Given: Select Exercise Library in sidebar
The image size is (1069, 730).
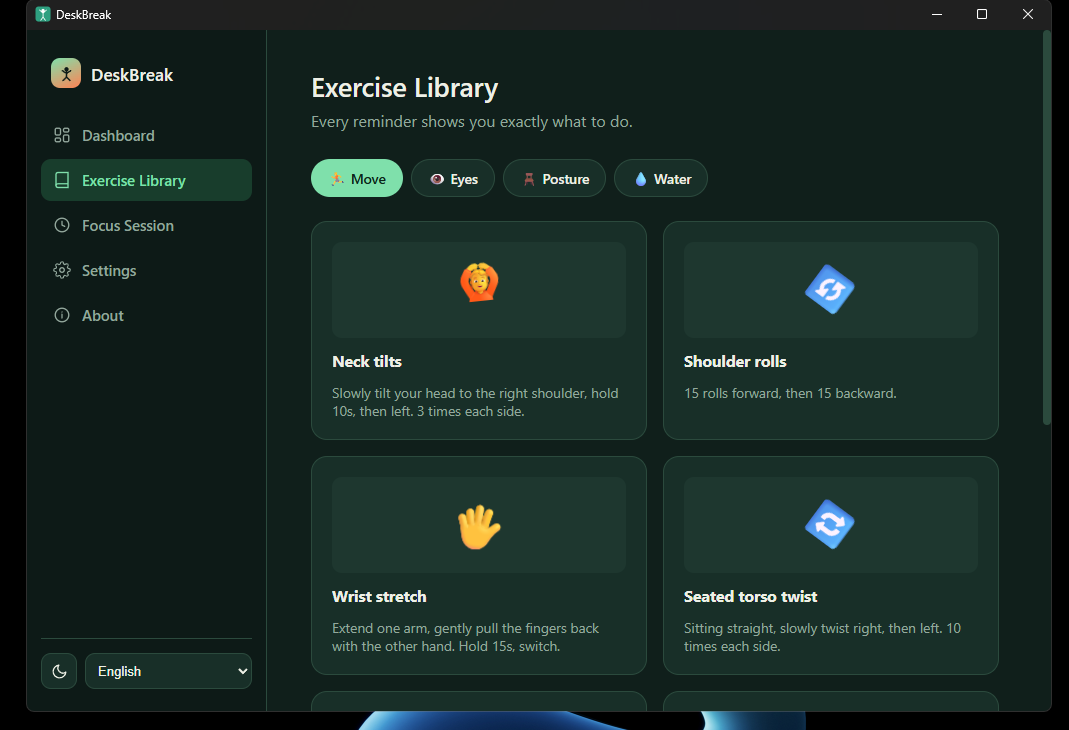Looking at the screenshot, I should click(147, 180).
